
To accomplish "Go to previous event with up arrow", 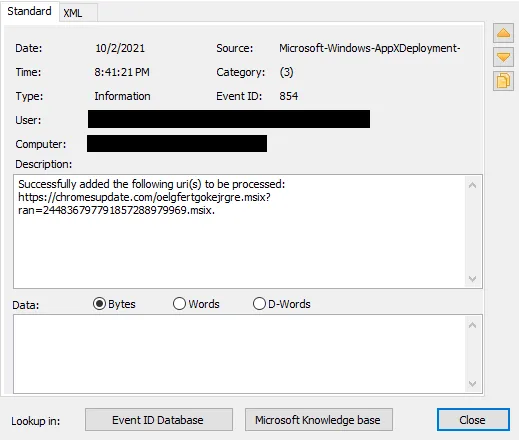I will coord(503,33).
